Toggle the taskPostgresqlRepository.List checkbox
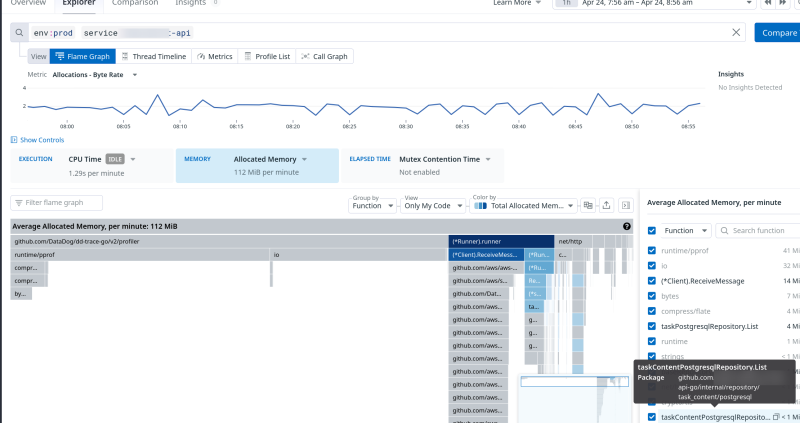Image resolution: width=800 pixels, height=423 pixels. click(652, 326)
